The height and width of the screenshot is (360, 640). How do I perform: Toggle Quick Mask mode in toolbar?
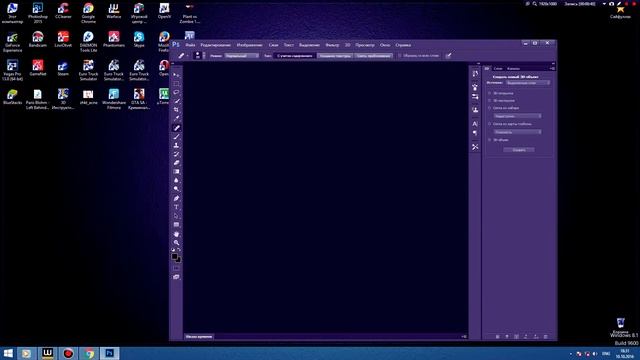pos(176,268)
